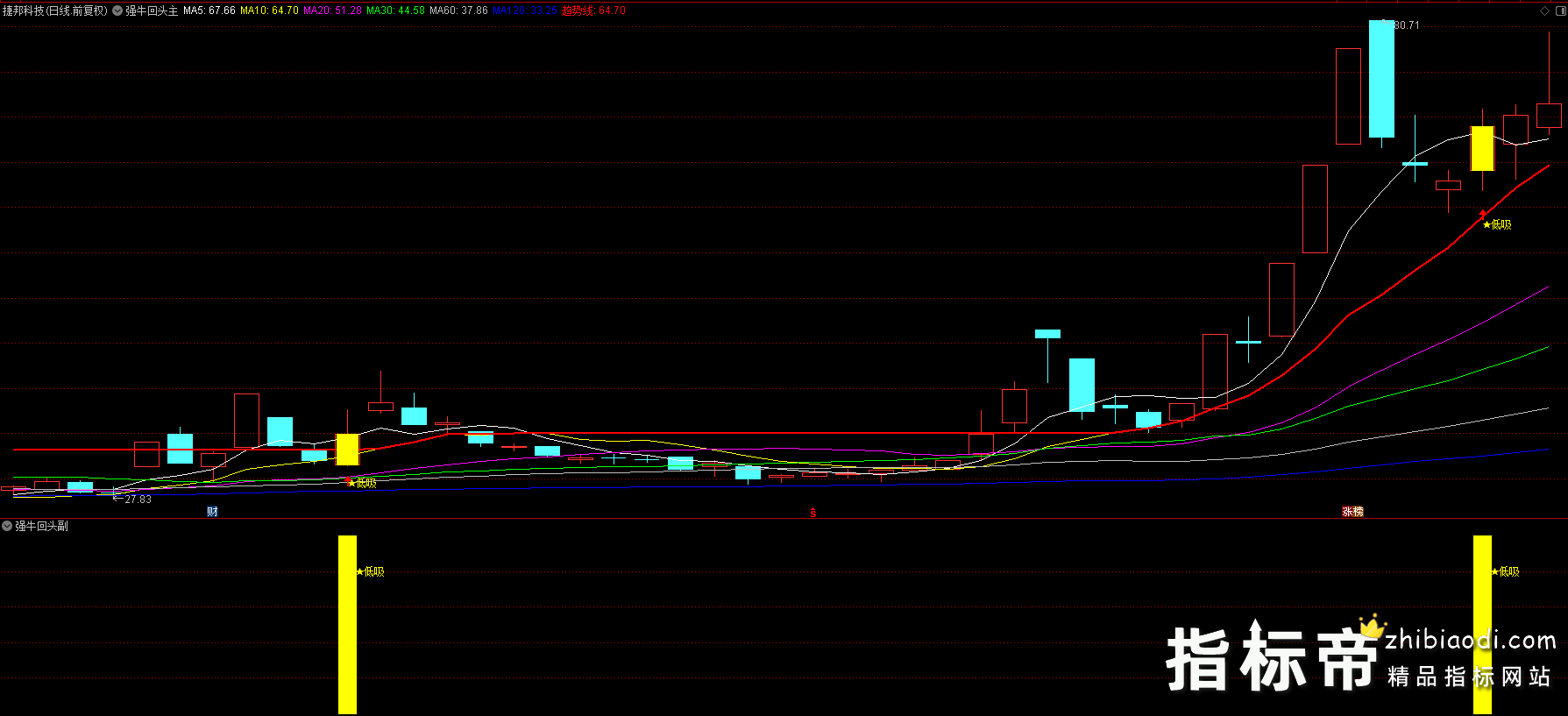Toggle the side panel icon at top right

pyautogui.click(x=1559, y=11)
